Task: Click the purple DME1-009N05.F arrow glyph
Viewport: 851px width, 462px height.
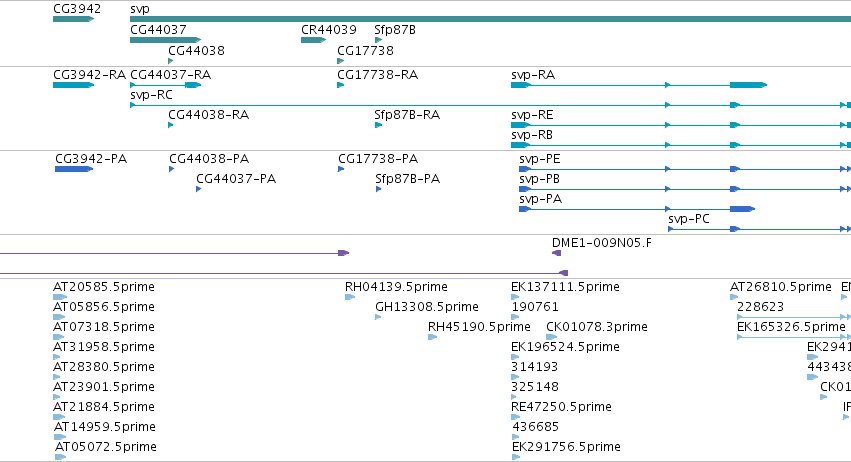Action: (x=556, y=254)
